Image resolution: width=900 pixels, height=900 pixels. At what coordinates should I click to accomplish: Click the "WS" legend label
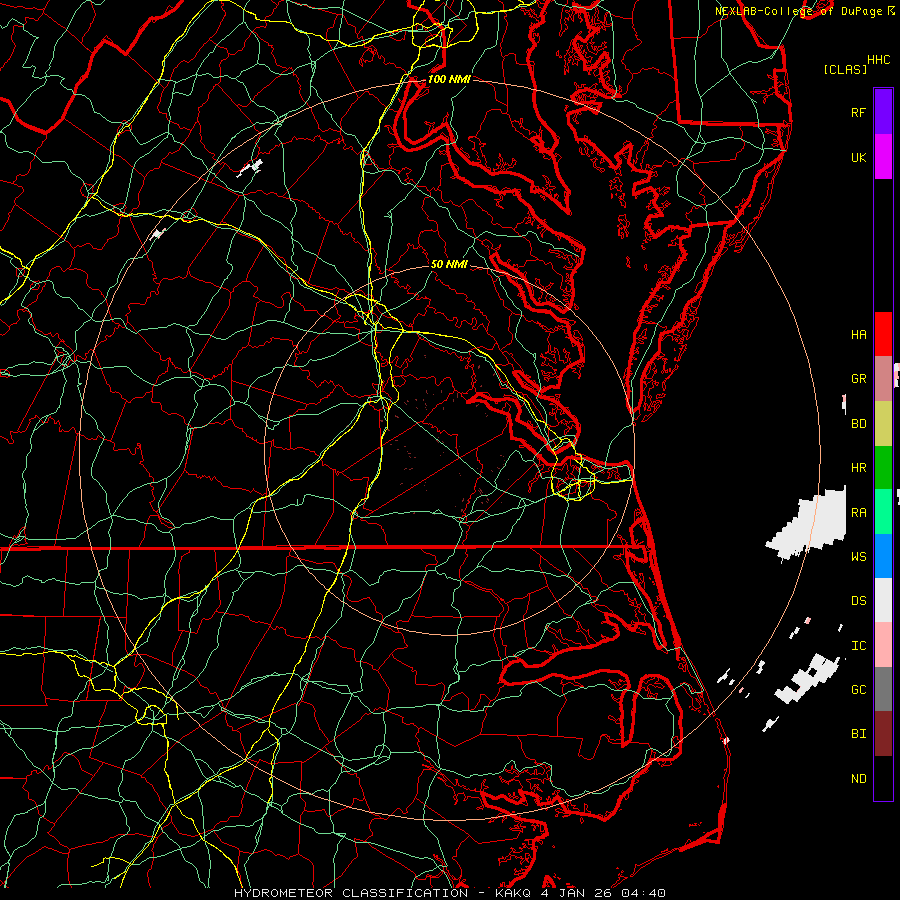point(859,557)
